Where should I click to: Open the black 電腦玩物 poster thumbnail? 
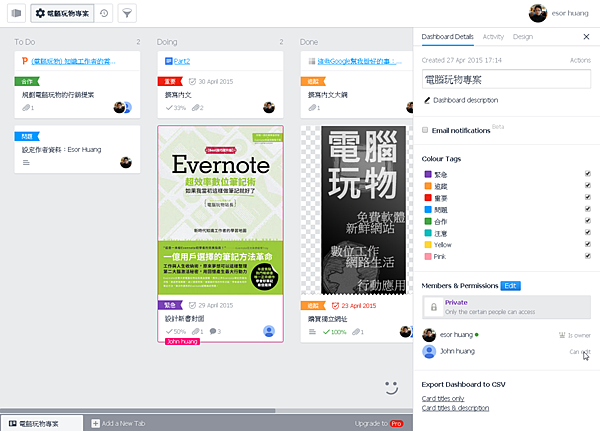[363, 210]
